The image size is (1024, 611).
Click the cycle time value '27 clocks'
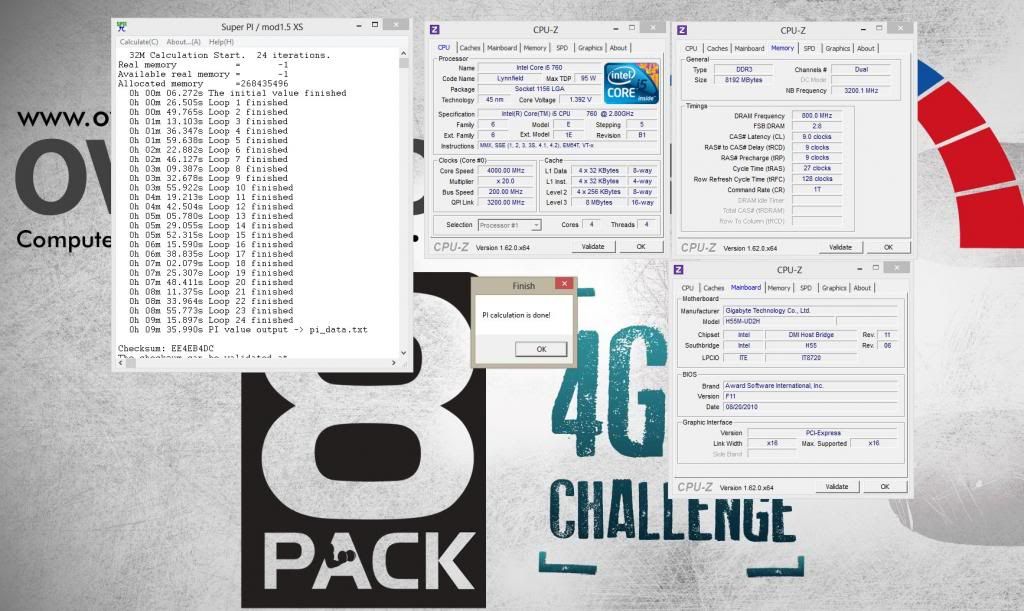pyautogui.click(x=817, y=168)
